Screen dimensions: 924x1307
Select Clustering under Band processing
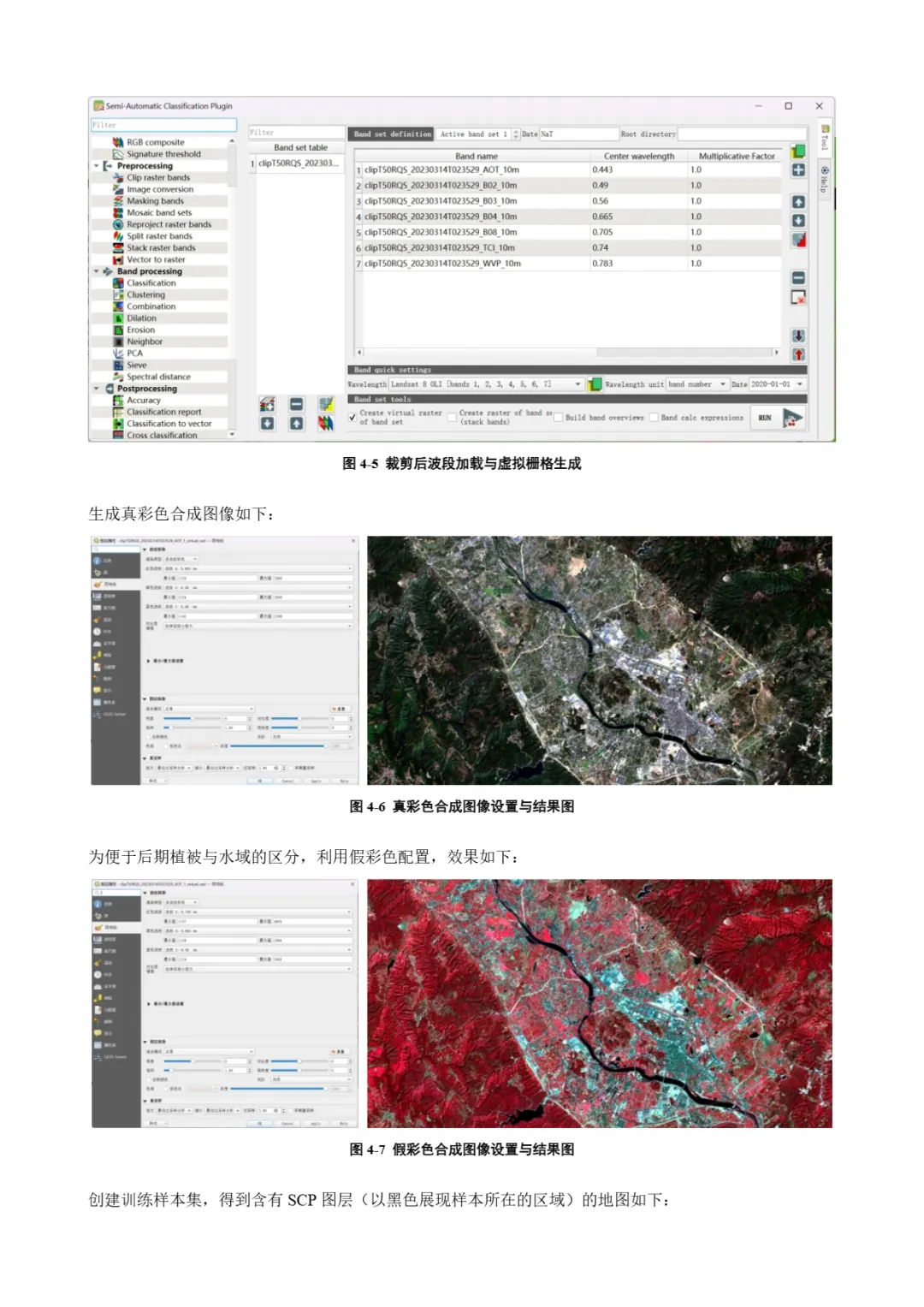pos(145,294)
